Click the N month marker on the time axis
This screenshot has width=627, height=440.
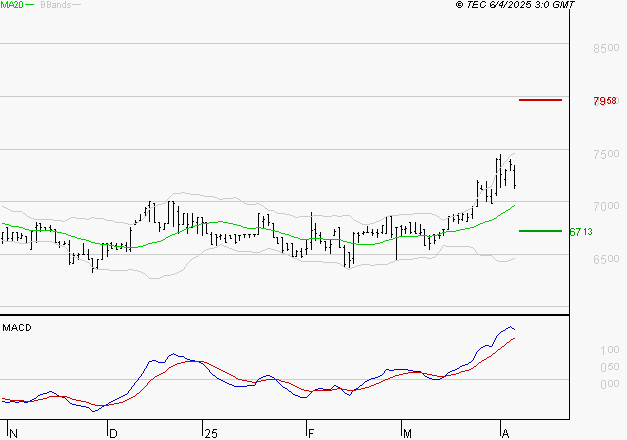pyautogui.click(x=13, y=434)
